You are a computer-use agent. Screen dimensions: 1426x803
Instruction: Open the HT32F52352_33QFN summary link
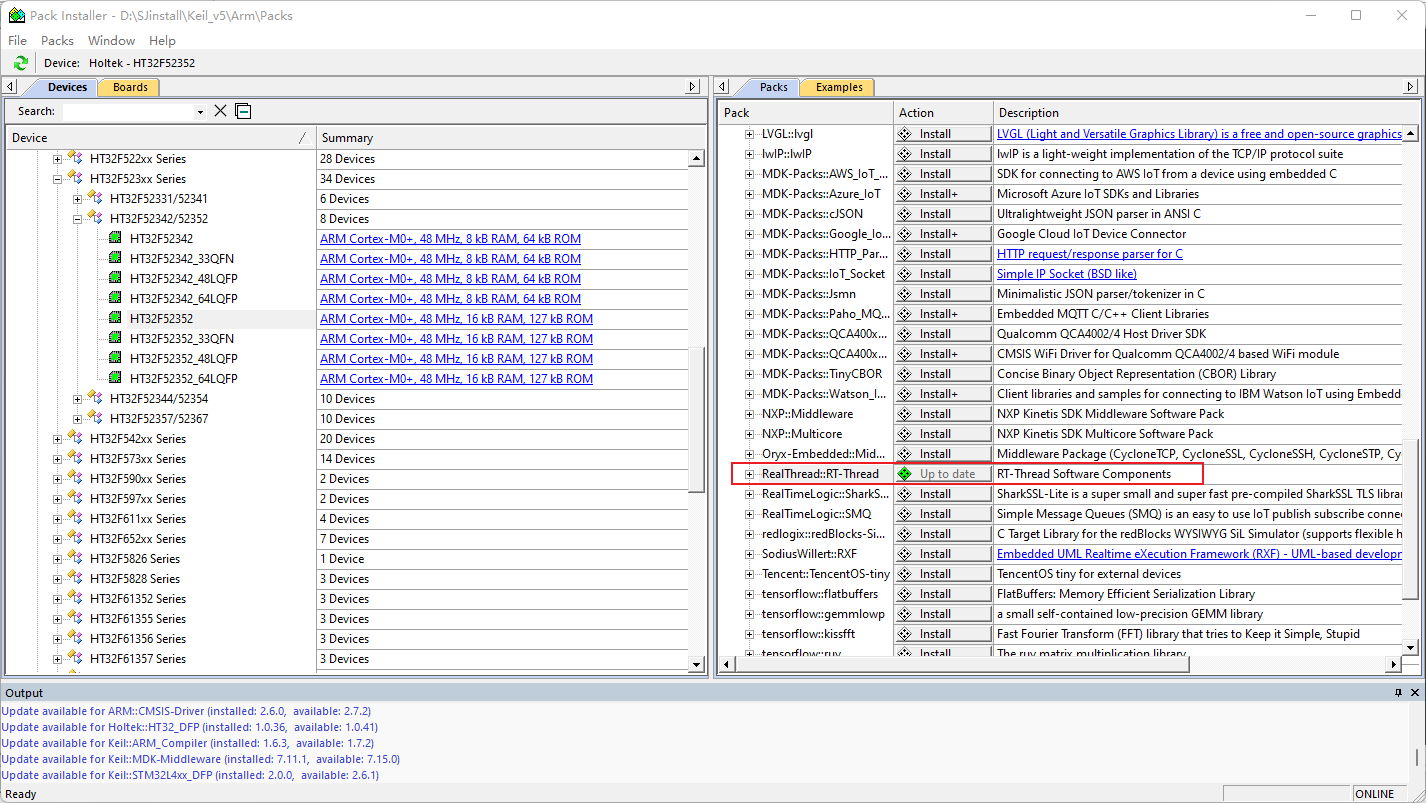click(456, 339)
